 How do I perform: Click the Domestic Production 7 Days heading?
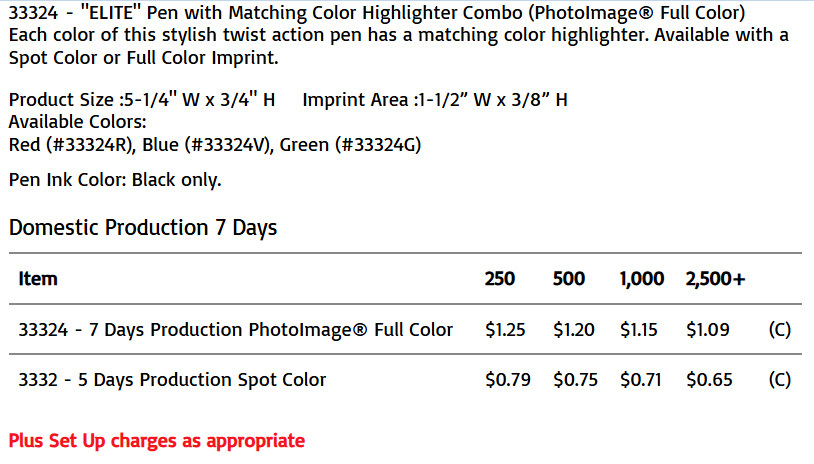[x=143, y=228]
